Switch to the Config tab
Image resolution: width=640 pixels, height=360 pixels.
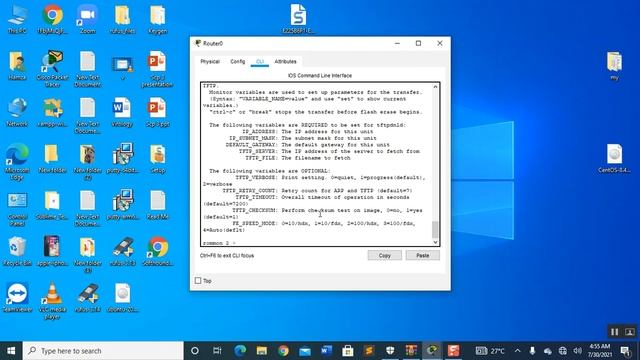click(x=238, y=62)
